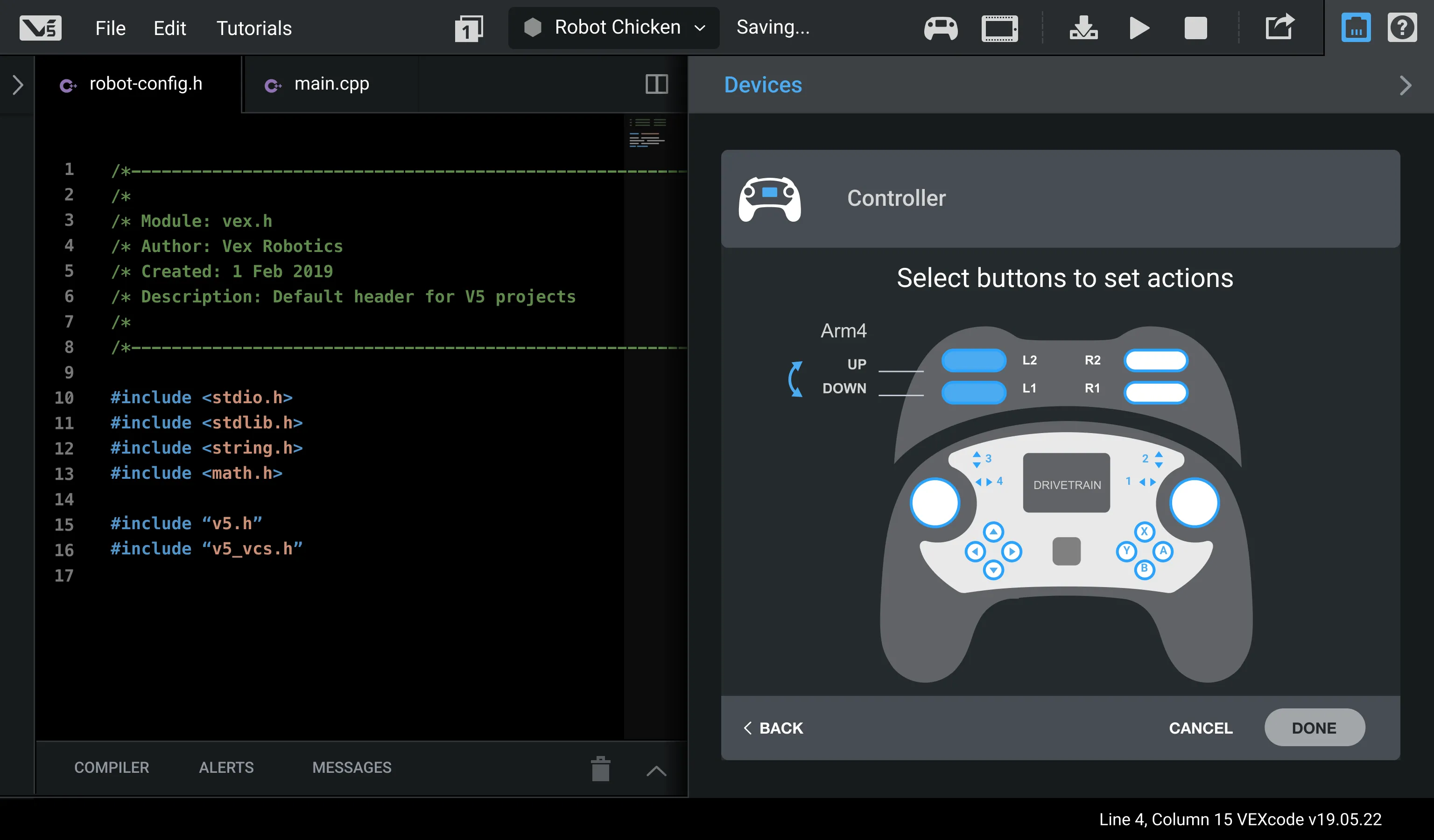Open the controller icon in top toolbar
The height and width of the screenshot is (840, 1434).
[x=941, y=28]
